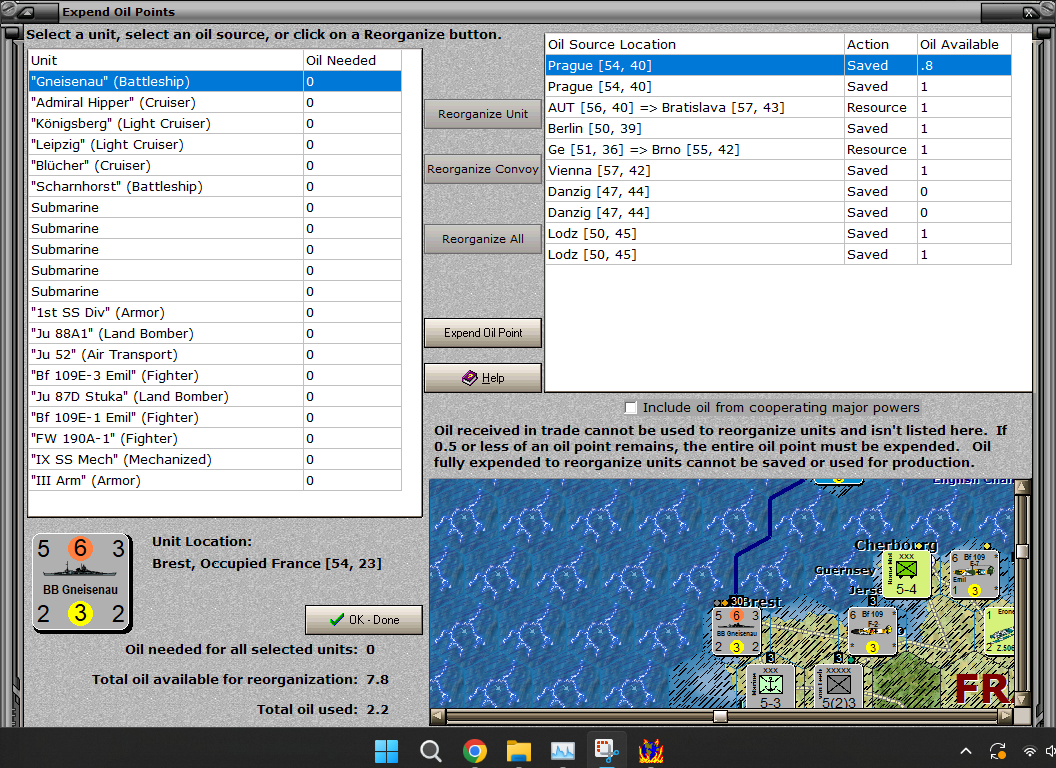Select "III Arm" (Armor) row

point(215,480)
